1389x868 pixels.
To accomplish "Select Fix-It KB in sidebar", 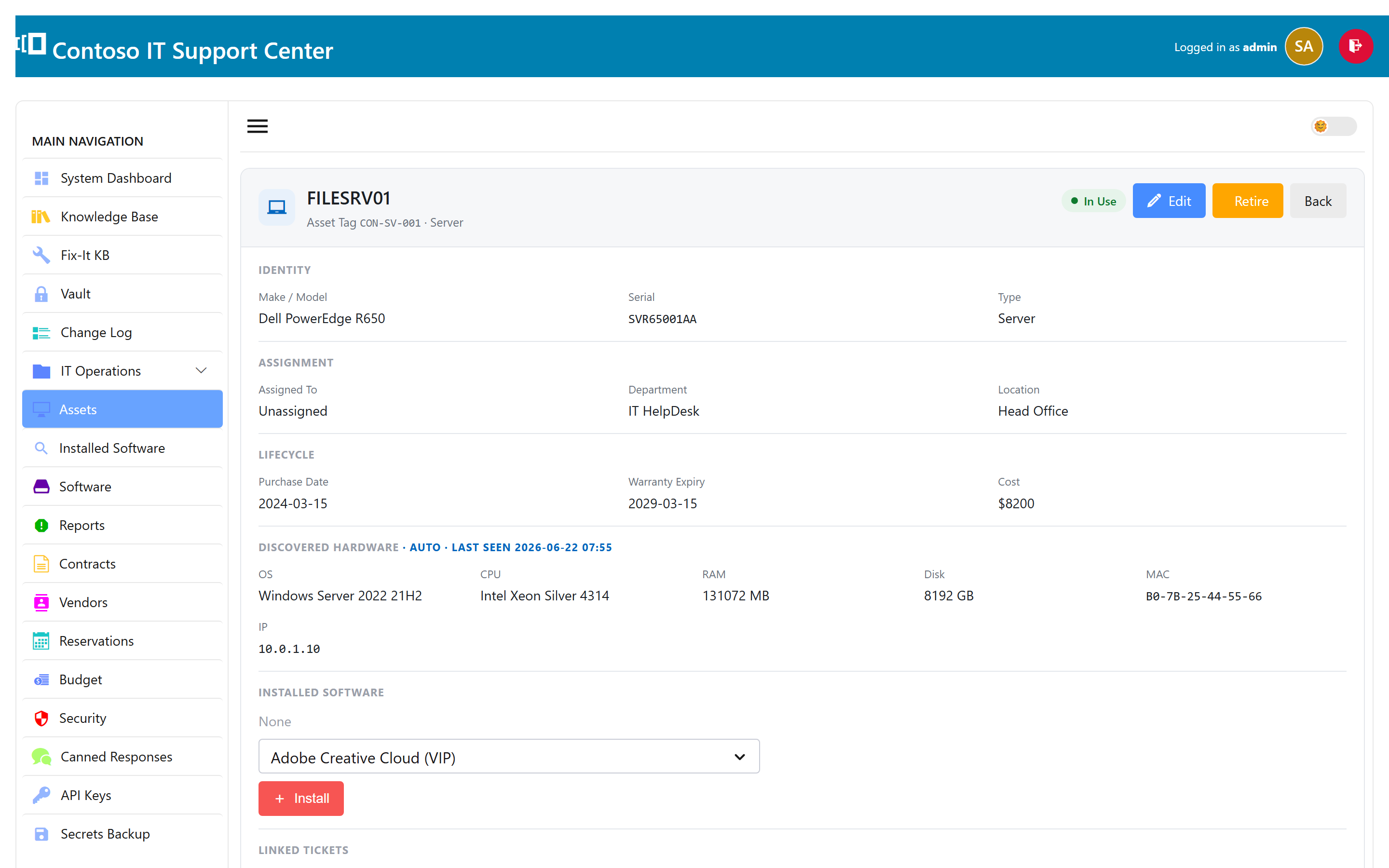I will pyautogui.click(x=122, y=256).
